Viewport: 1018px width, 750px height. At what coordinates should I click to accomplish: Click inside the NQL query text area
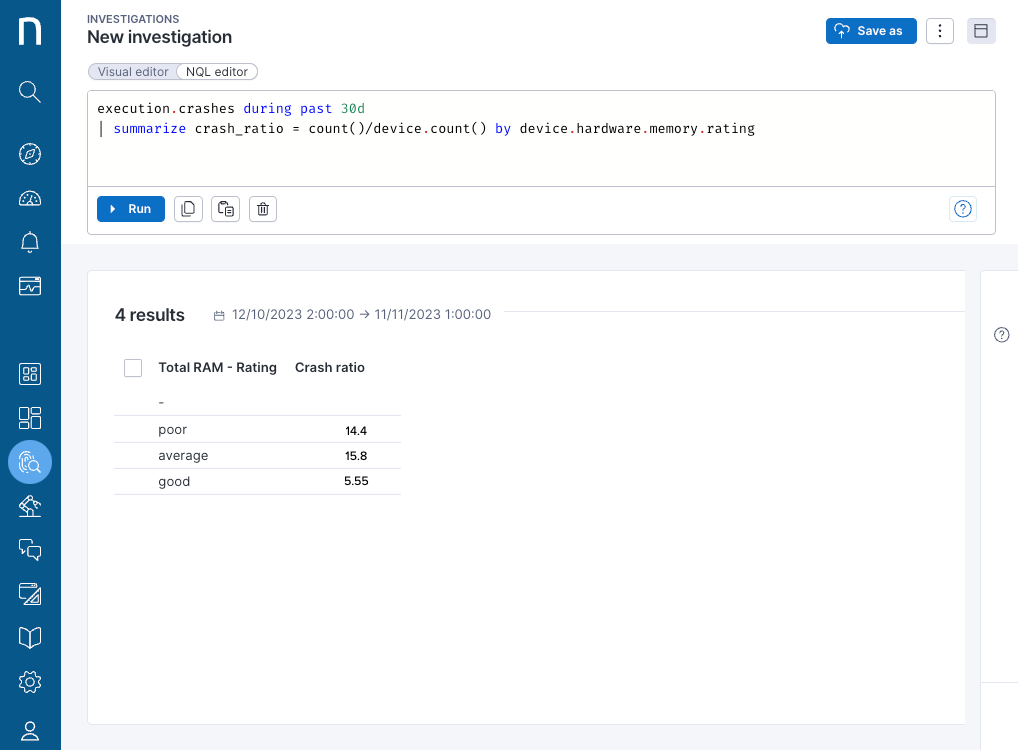(540, 150)
